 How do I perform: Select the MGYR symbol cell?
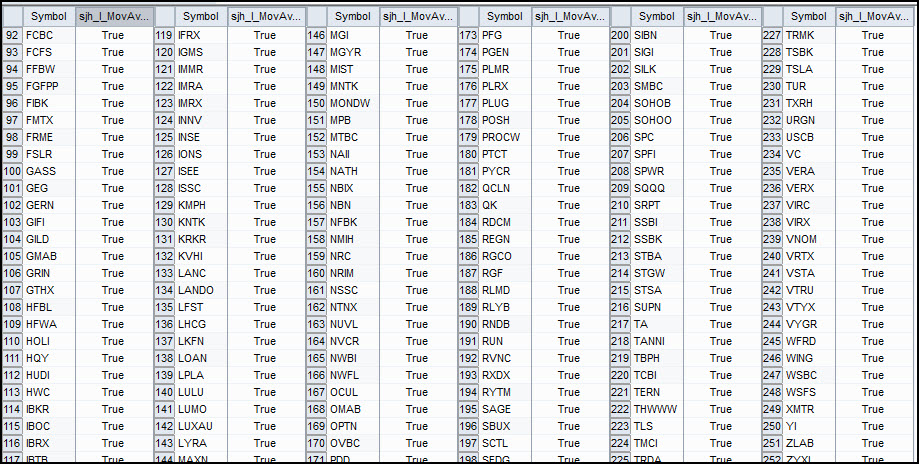(353, 52)
